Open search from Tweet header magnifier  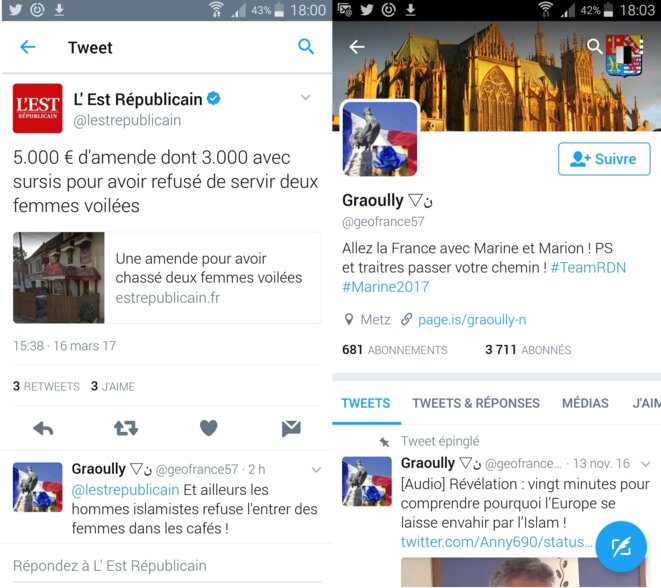(306, 46)
